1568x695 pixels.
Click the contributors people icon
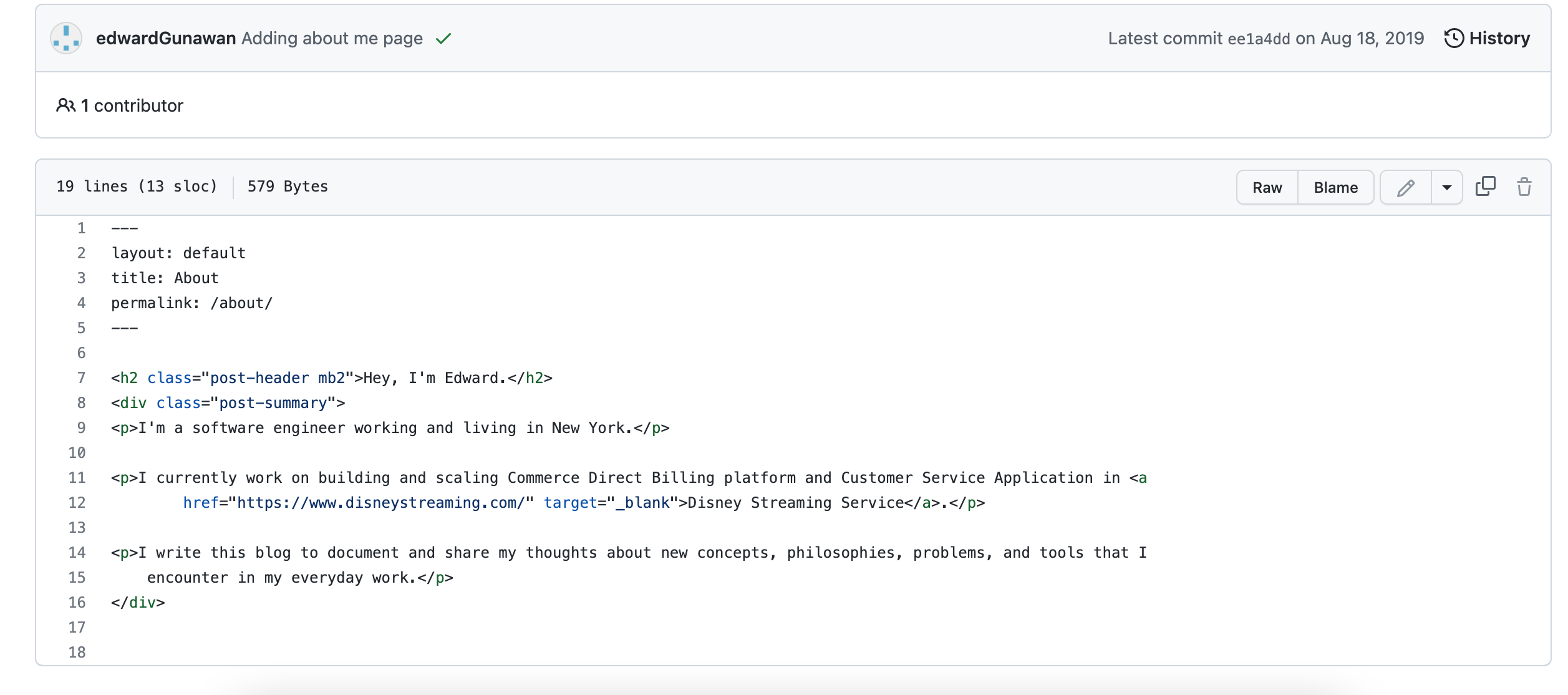click(x=65, y=105)
